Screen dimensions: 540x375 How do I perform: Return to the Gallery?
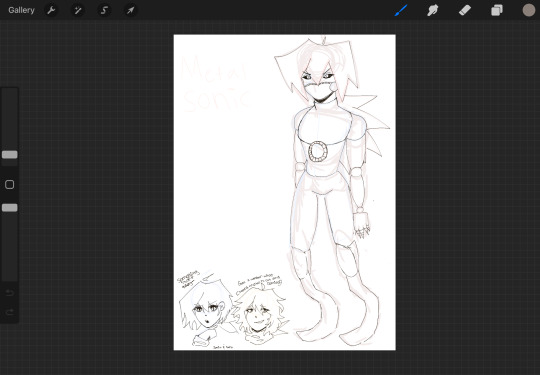21,10
